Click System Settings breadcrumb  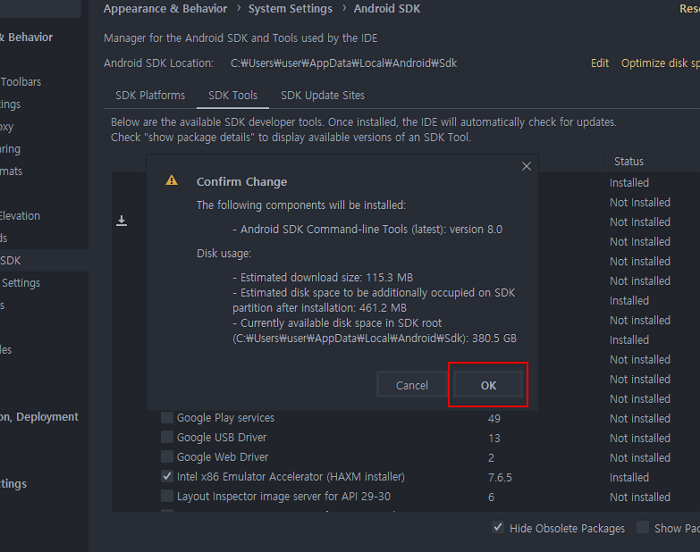pos(290,8)
